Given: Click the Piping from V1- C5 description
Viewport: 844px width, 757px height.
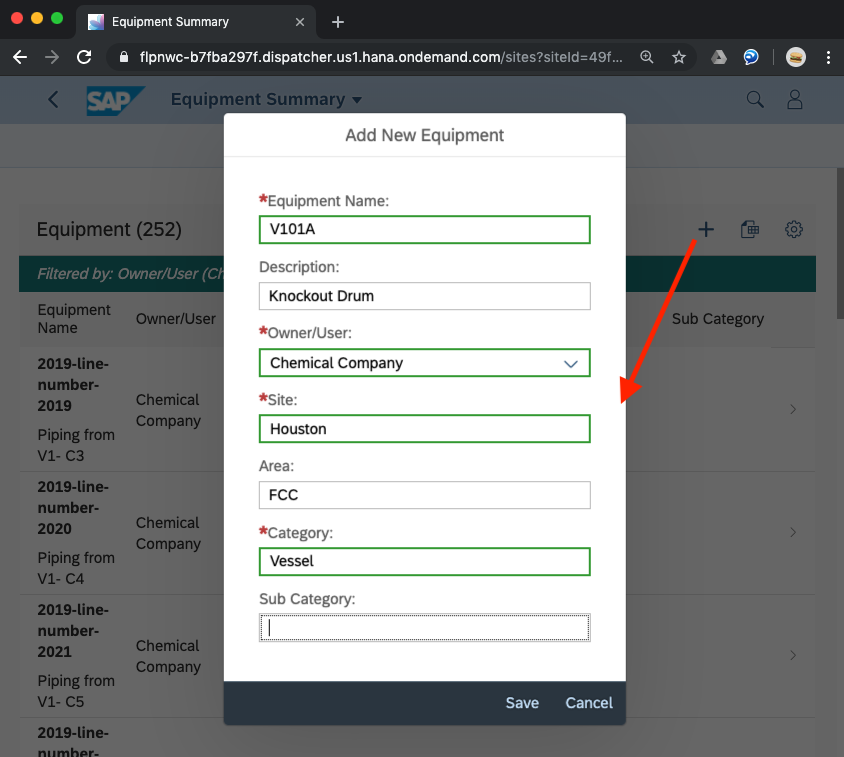Looking at the screenshot, I should (x=76, y=691).
